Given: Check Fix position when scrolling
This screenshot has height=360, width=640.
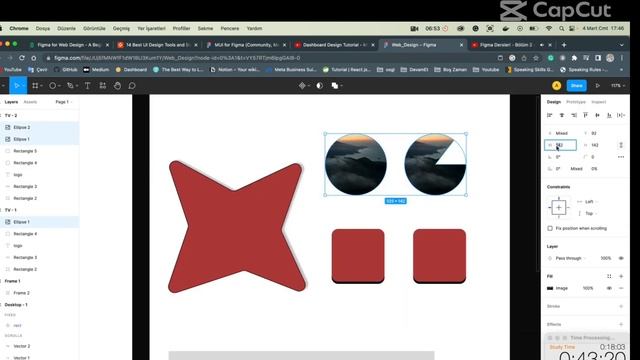Looking at the screenshot, I should point(550,229).
